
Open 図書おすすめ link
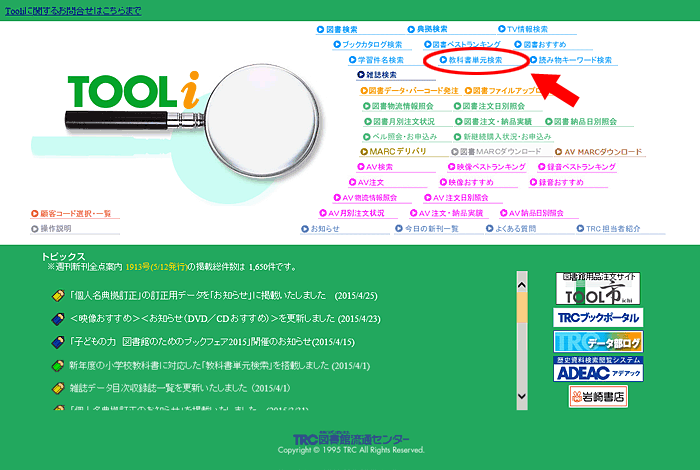coord(540,44)
